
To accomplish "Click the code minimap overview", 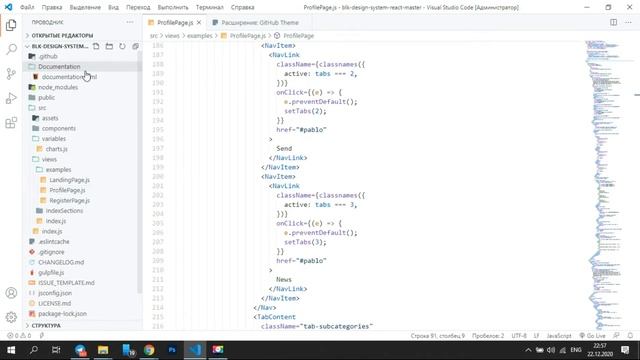I will click(607, 185).
